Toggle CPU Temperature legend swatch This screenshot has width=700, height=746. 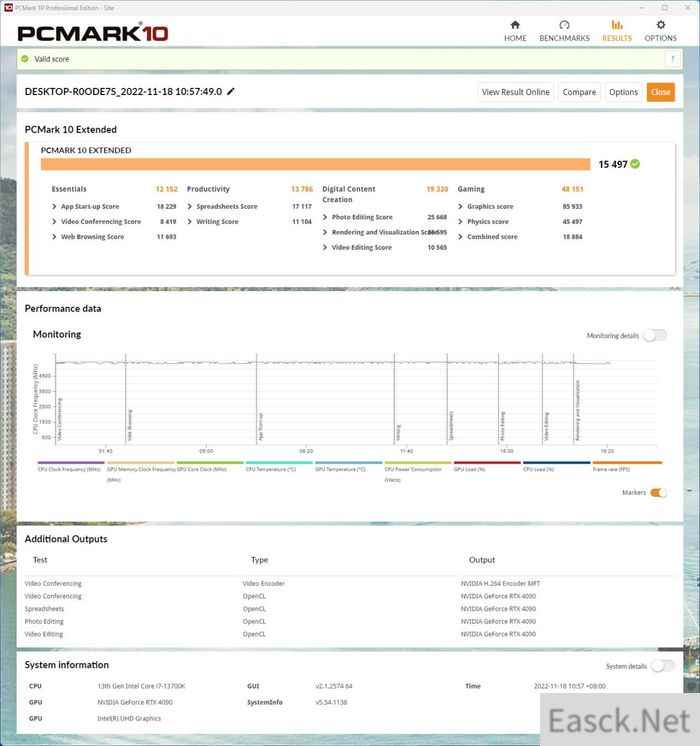(279, 462)
